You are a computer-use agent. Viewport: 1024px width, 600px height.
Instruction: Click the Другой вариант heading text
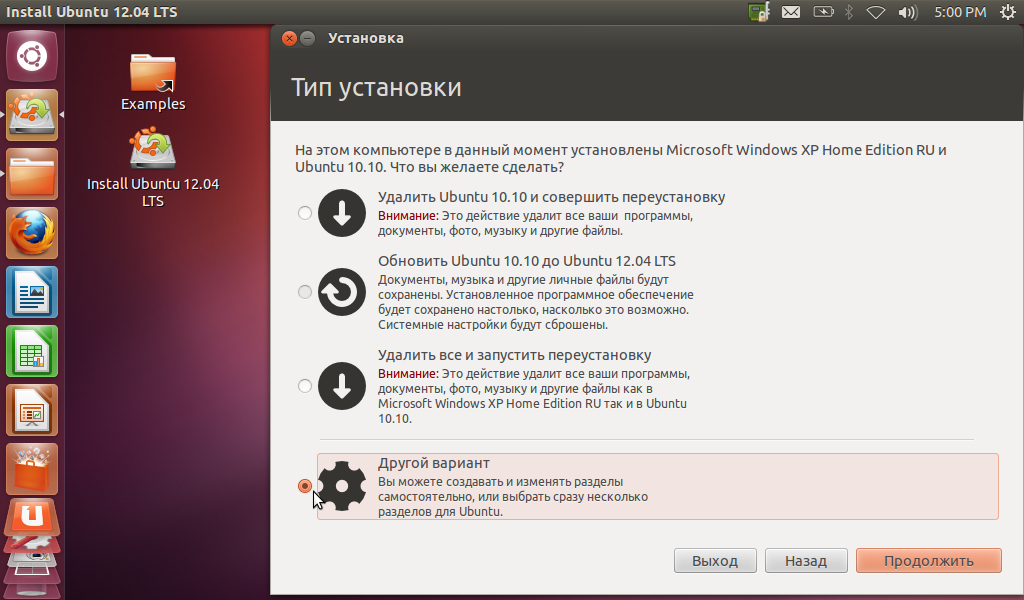434,463
